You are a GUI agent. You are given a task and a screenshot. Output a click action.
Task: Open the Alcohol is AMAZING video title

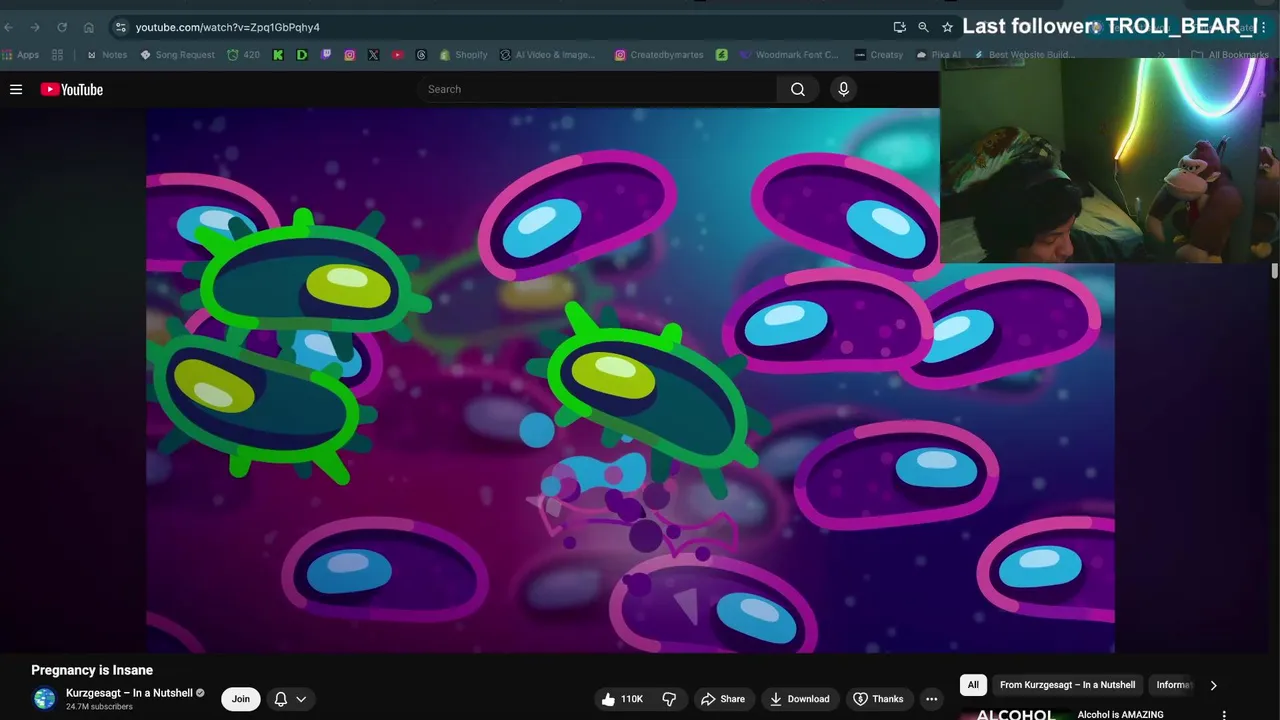coord(1120,715)
